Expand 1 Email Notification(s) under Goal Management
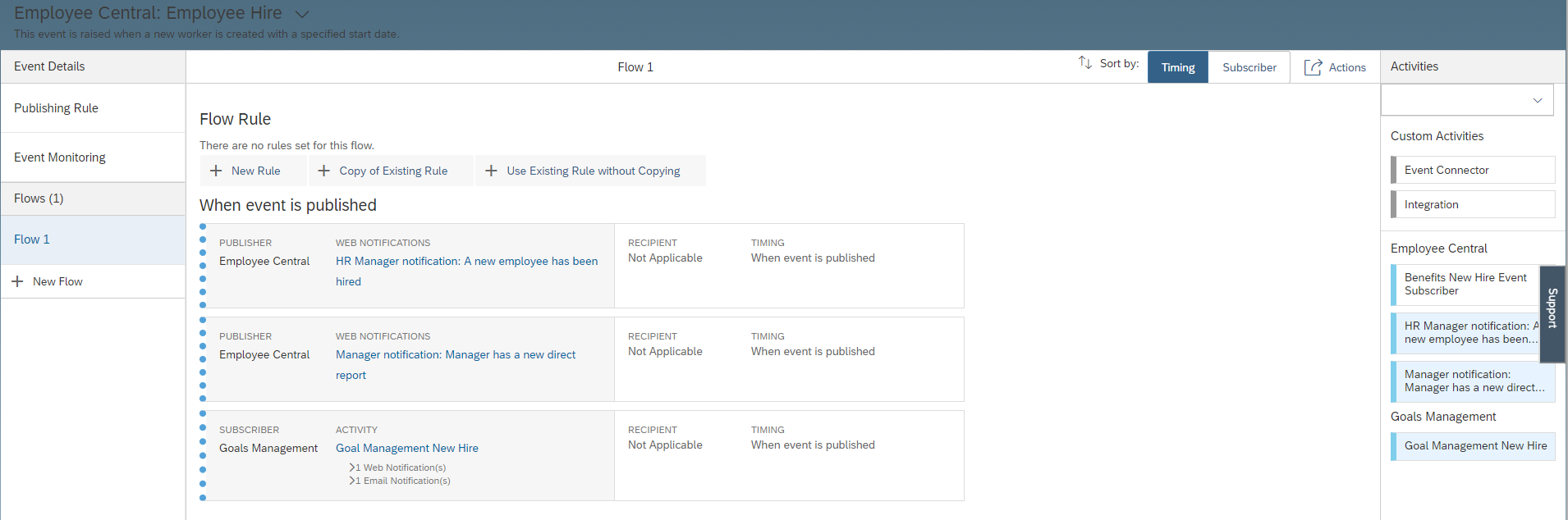This screenshot has height=520, width=1568. pyautogui.click(x=400, y=481)
